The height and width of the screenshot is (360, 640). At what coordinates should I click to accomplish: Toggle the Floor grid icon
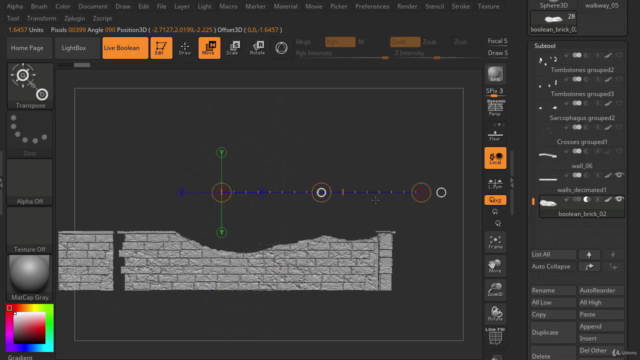[x=495, y=135]
